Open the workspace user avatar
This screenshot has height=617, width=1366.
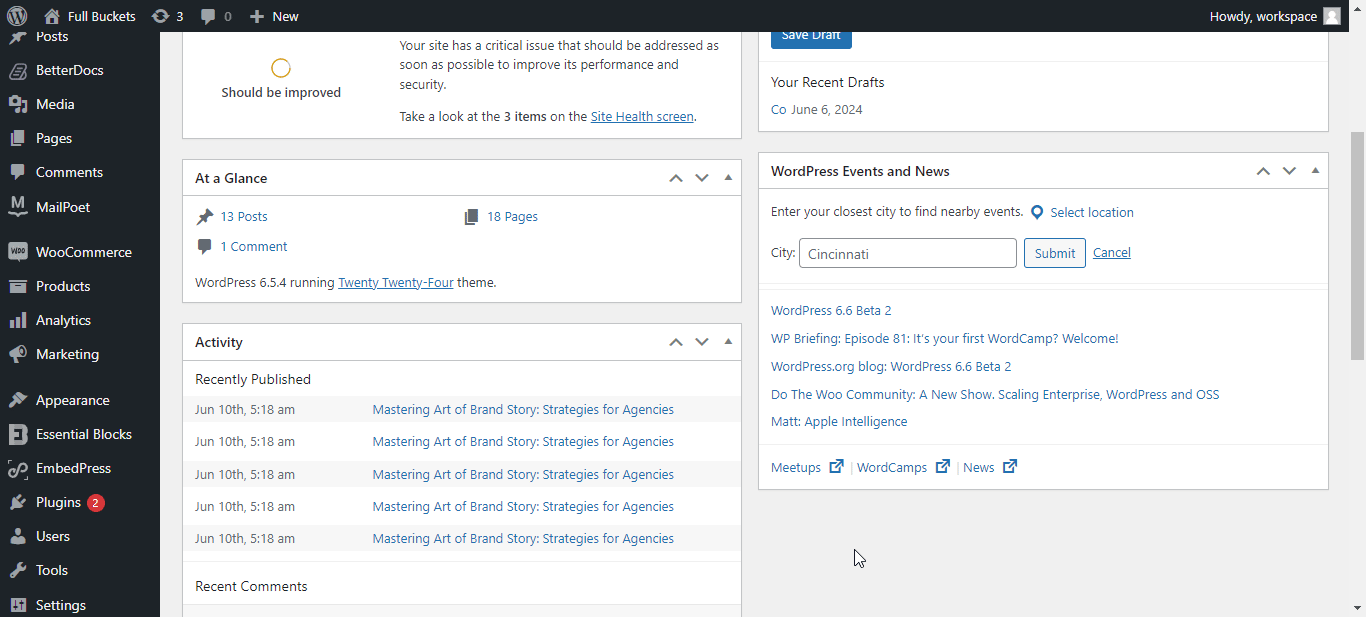(x=1332, y=16)
